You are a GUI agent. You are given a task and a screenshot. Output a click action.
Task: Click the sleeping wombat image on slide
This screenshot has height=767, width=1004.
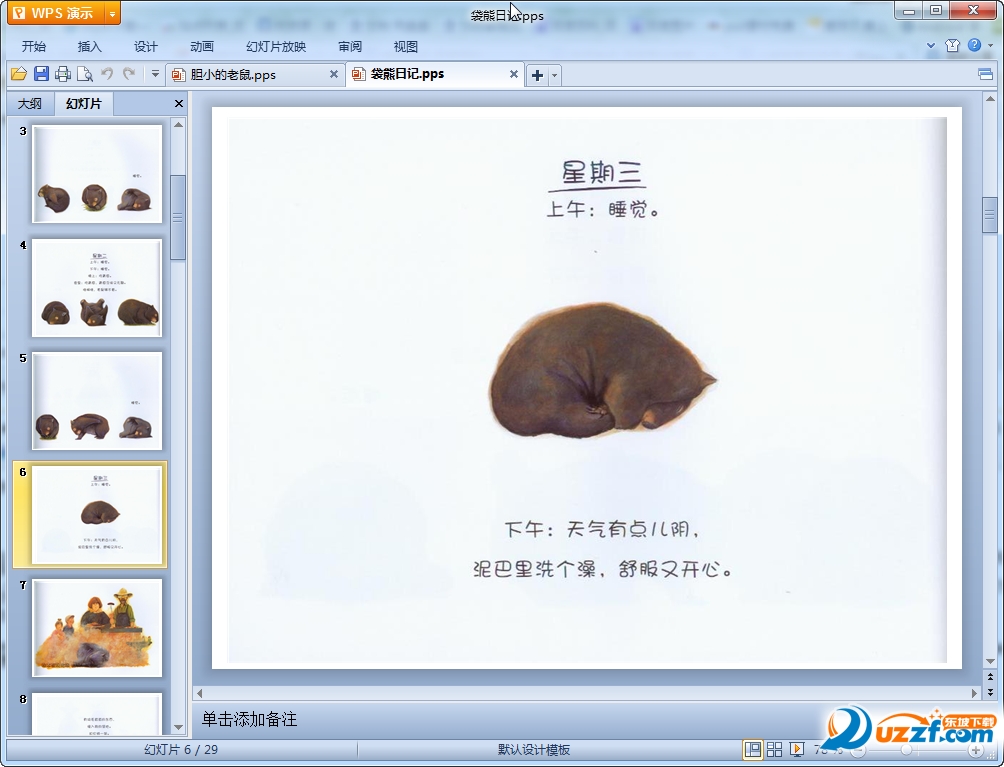[x=602, y=370]
